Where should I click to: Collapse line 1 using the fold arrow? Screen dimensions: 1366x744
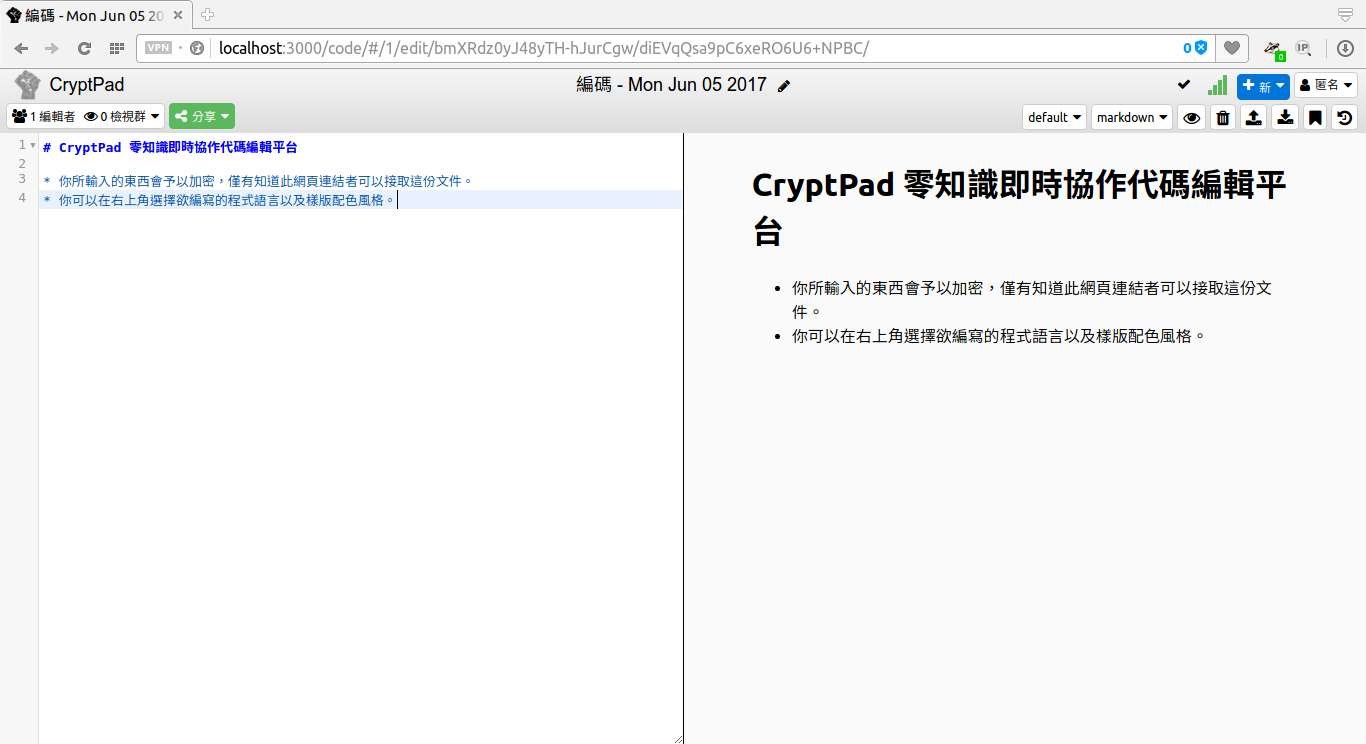pyautogui.click(x=31, y=146)
